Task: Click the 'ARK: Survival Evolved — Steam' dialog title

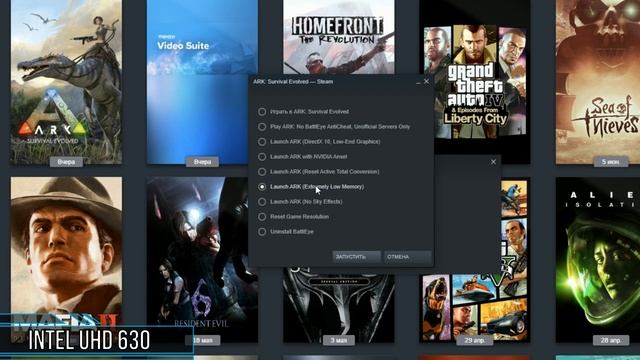Action: [x=293, y=82]
